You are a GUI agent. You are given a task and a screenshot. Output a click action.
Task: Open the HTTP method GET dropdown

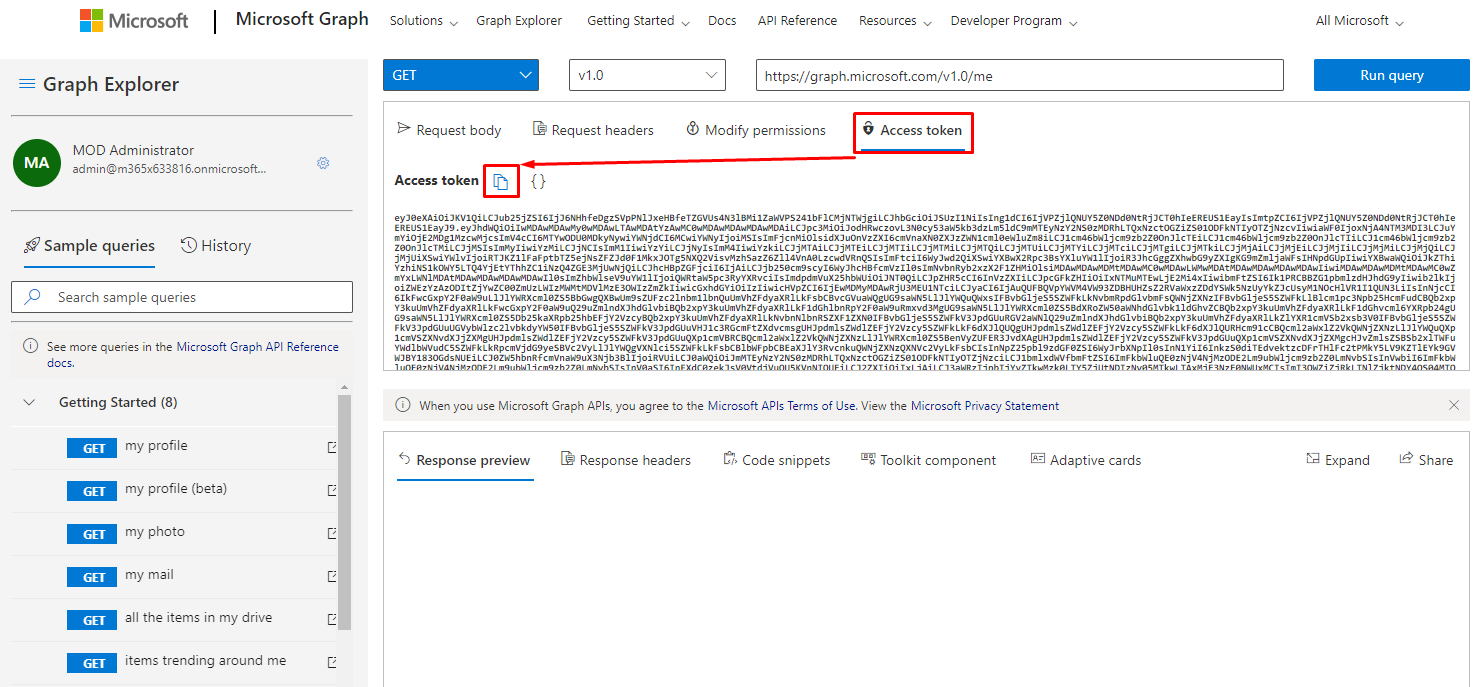tap(460, 75)
